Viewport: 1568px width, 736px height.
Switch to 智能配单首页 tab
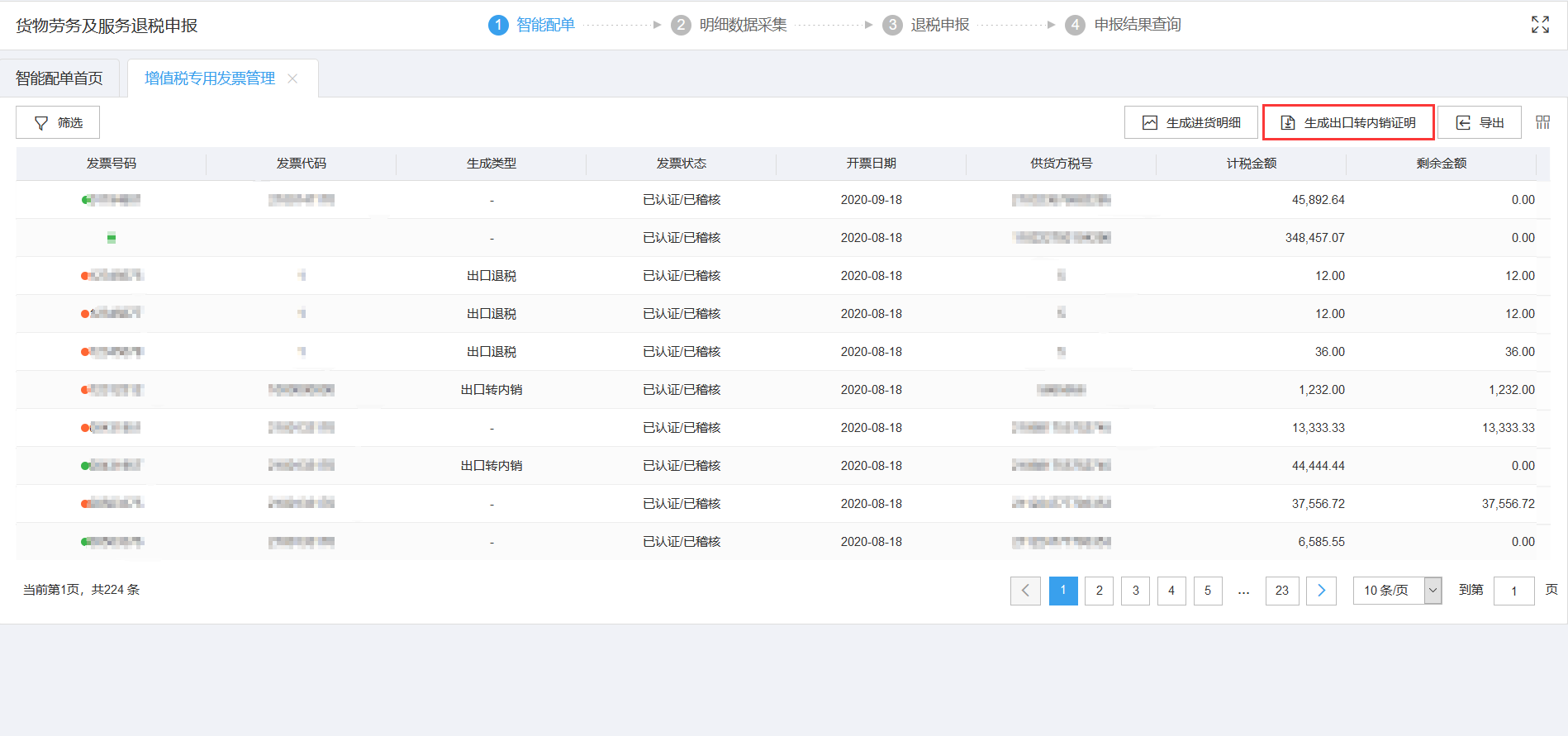(x=59, y=78)
